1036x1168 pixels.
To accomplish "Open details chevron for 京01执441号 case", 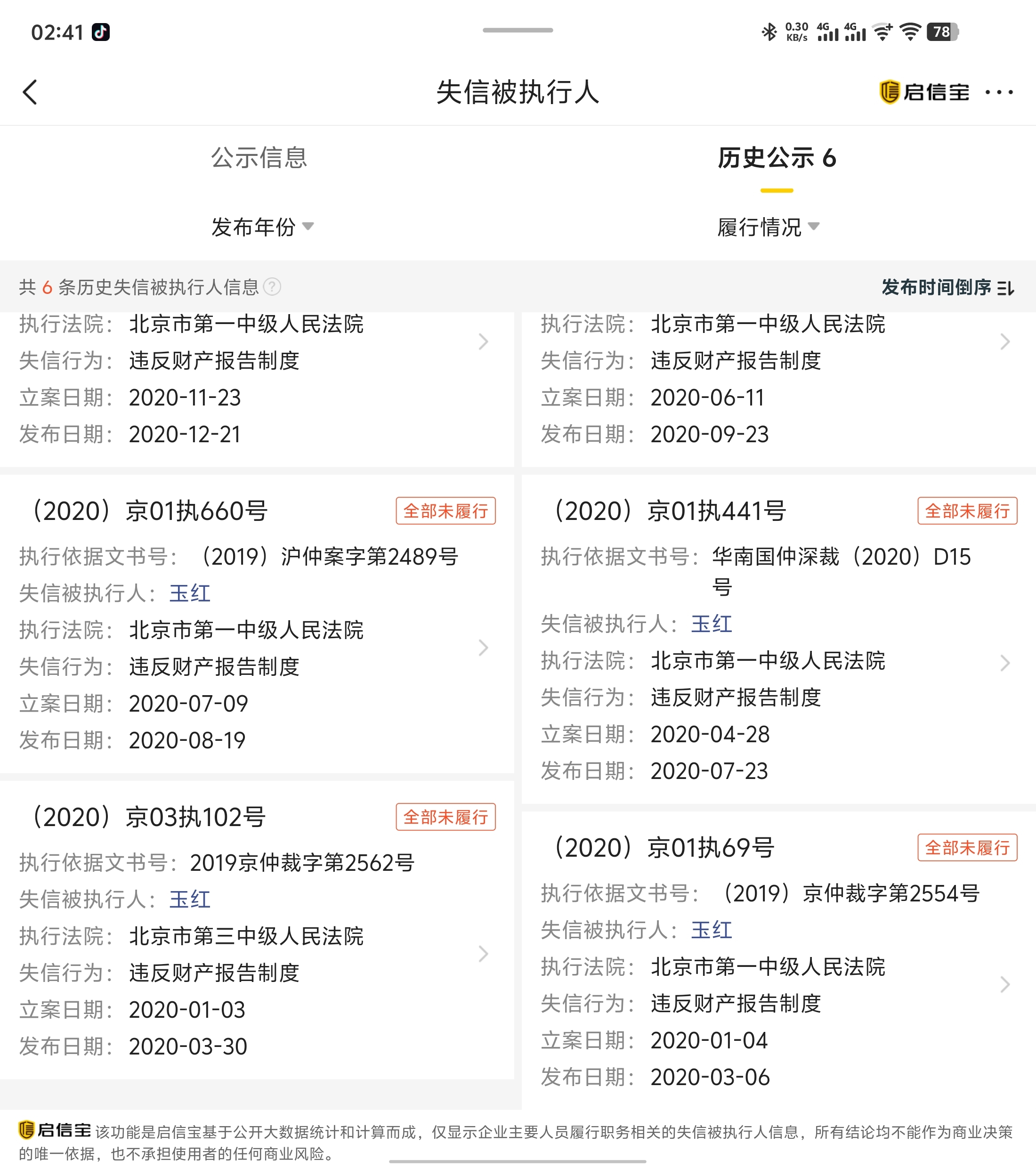I will [1005, 663].
